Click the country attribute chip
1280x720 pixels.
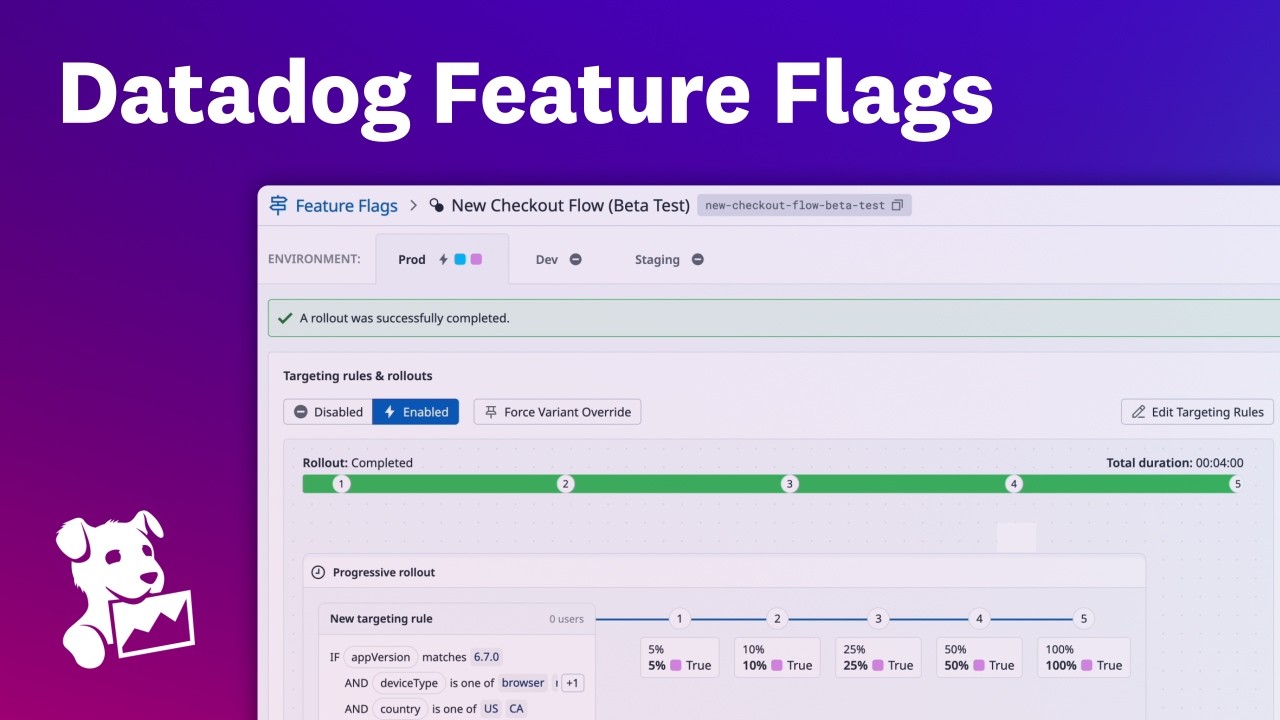(400, 709)
